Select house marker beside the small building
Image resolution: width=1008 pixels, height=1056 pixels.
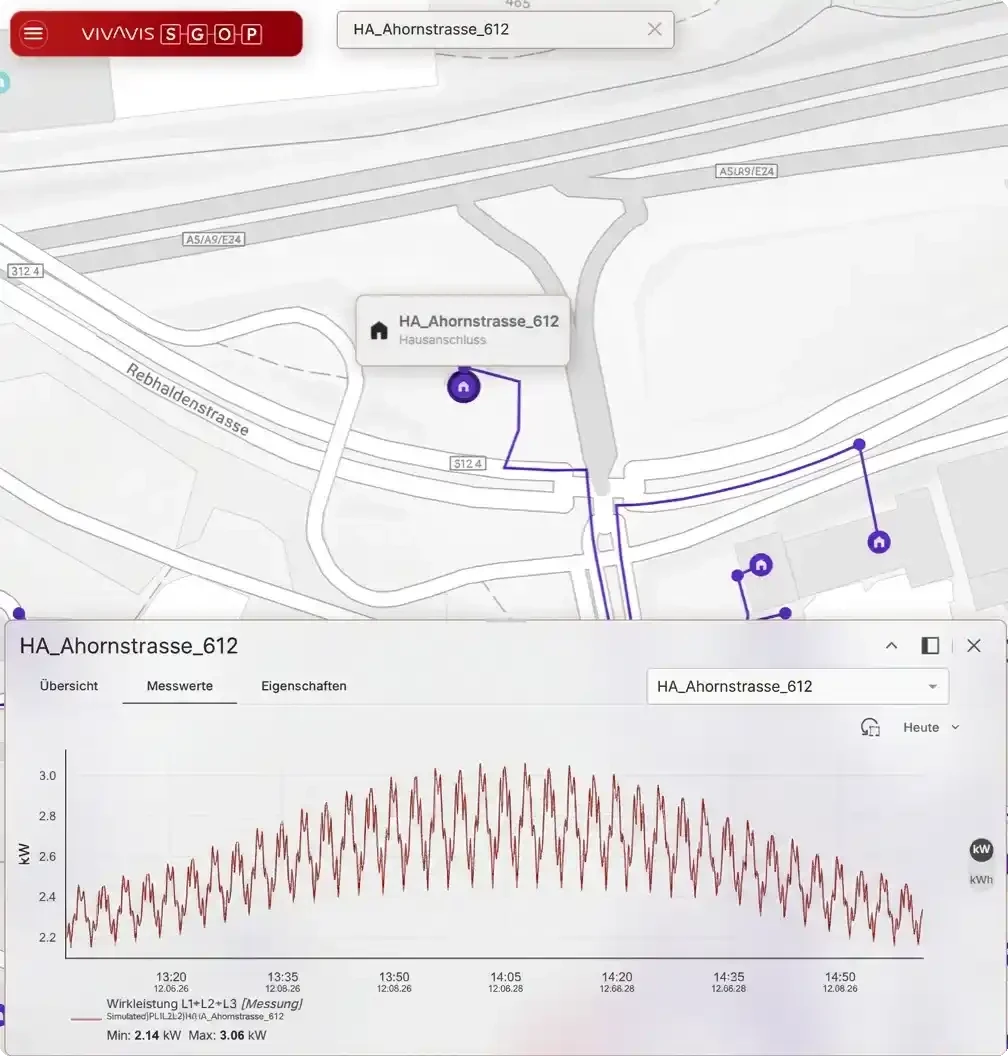[761, 564]
